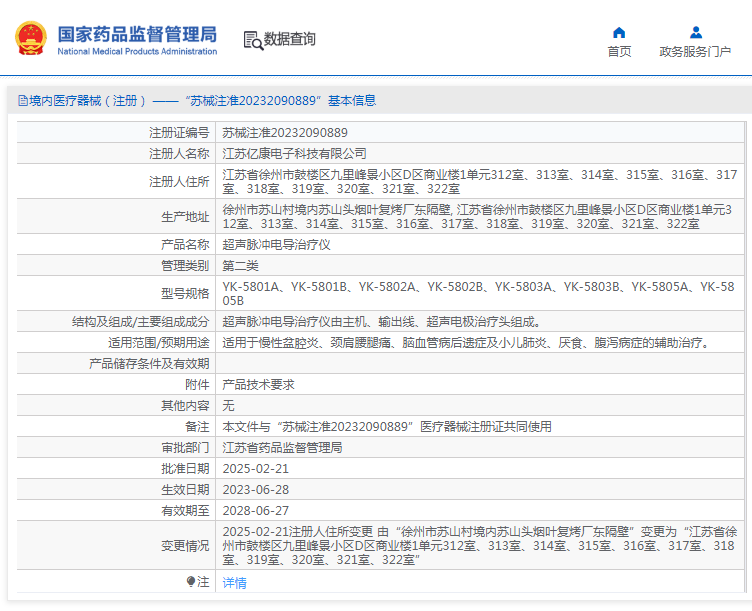The height and width of the screenshot is (611, 752).
Task: Click 变更情况 change description text
Action: coord(480,546)
